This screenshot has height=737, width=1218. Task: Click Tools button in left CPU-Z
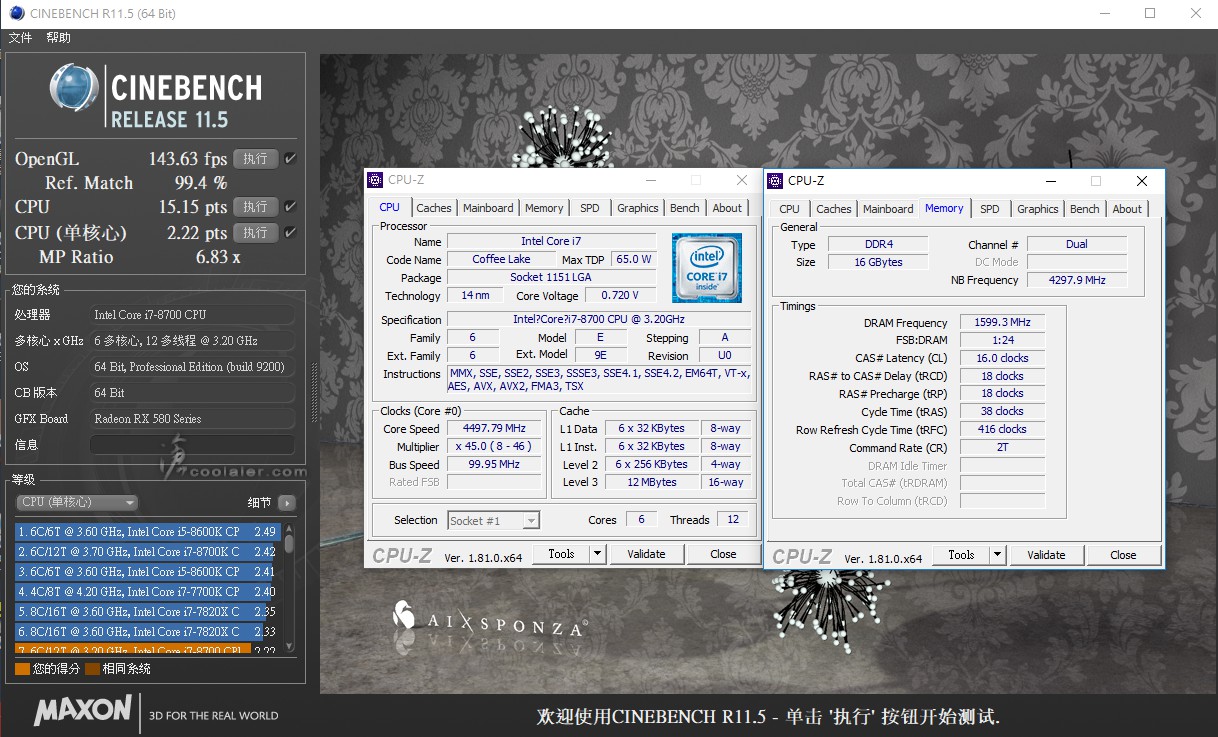(x=561, y=554)
